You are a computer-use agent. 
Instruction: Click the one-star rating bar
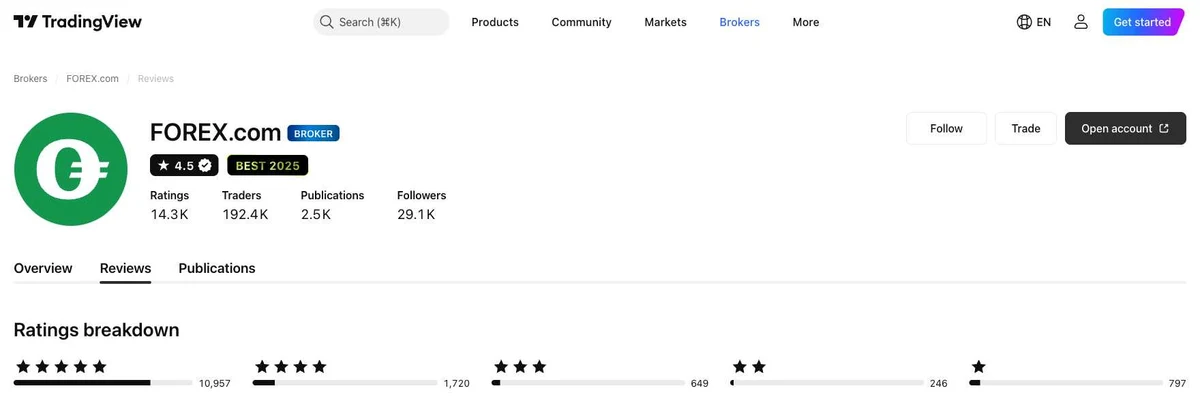coord(1066,383)
